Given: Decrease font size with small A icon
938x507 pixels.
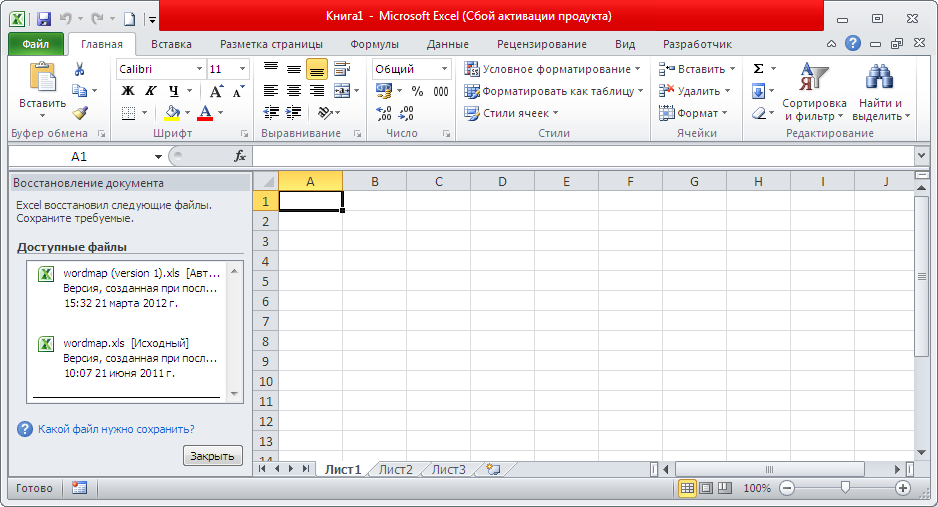Looking at the screenshot, I should click(238, 91).
